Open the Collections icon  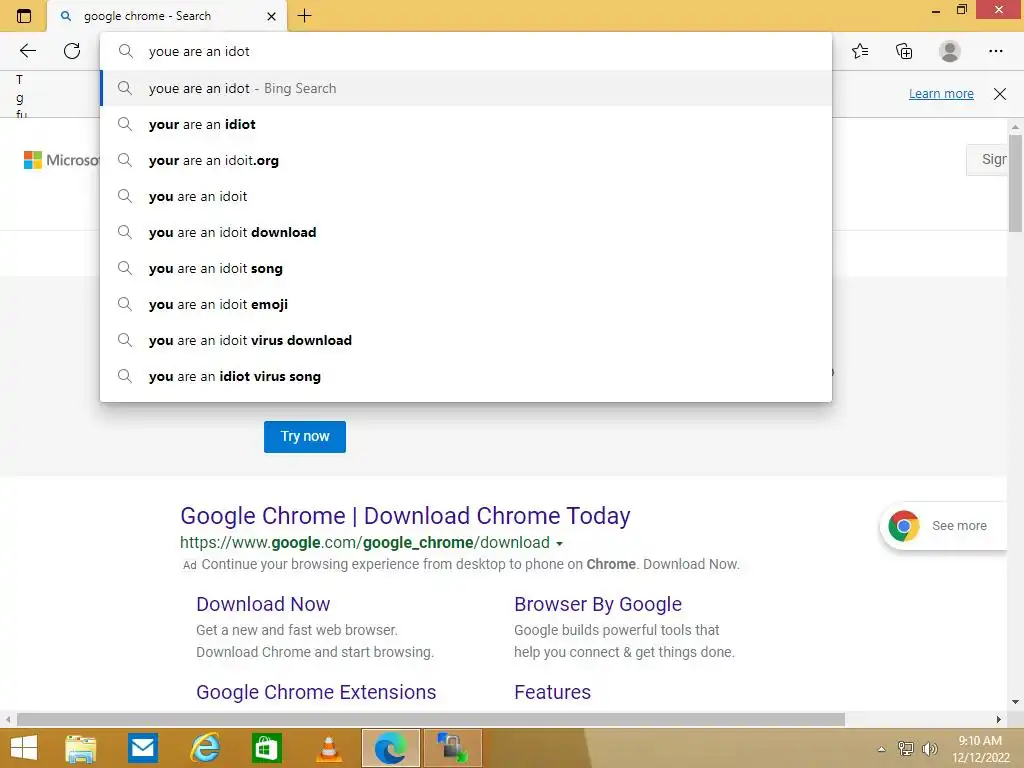[904, 51]
